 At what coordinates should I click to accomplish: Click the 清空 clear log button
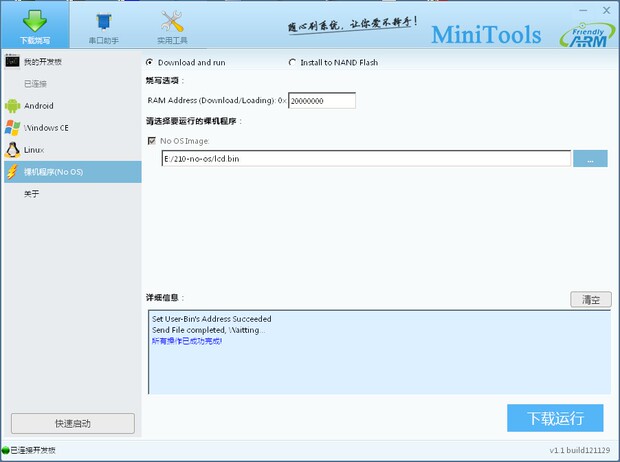point(591,299)
